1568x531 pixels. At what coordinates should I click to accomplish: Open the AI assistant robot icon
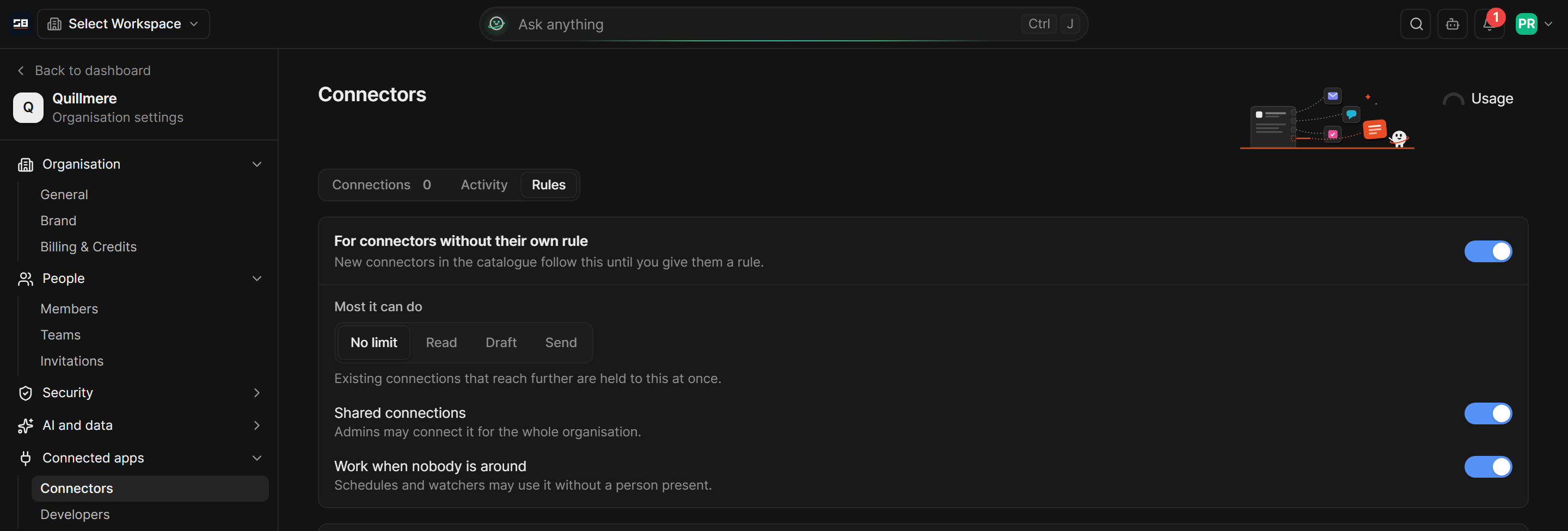[x=1453, y=24]
